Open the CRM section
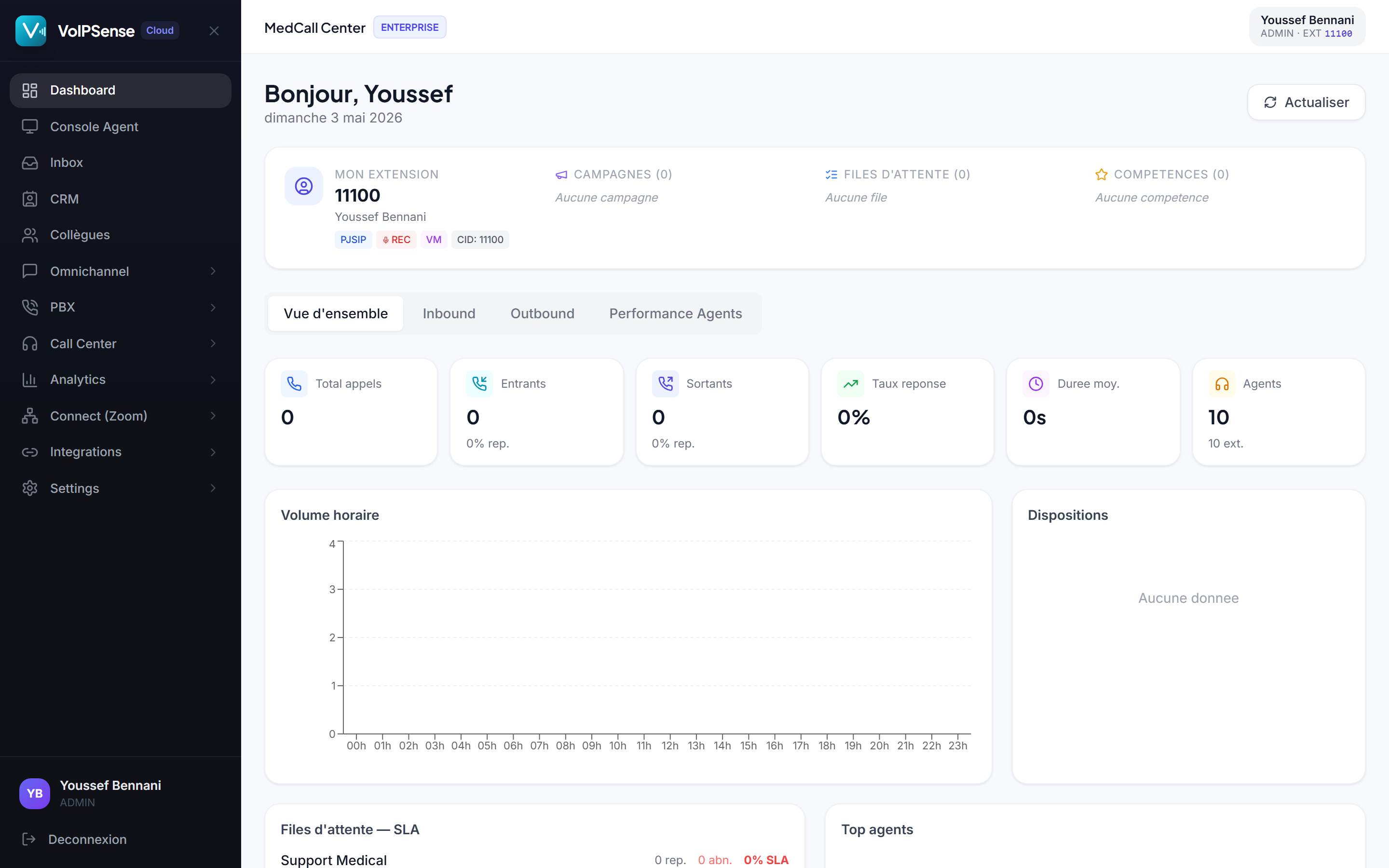 (121, 199)
